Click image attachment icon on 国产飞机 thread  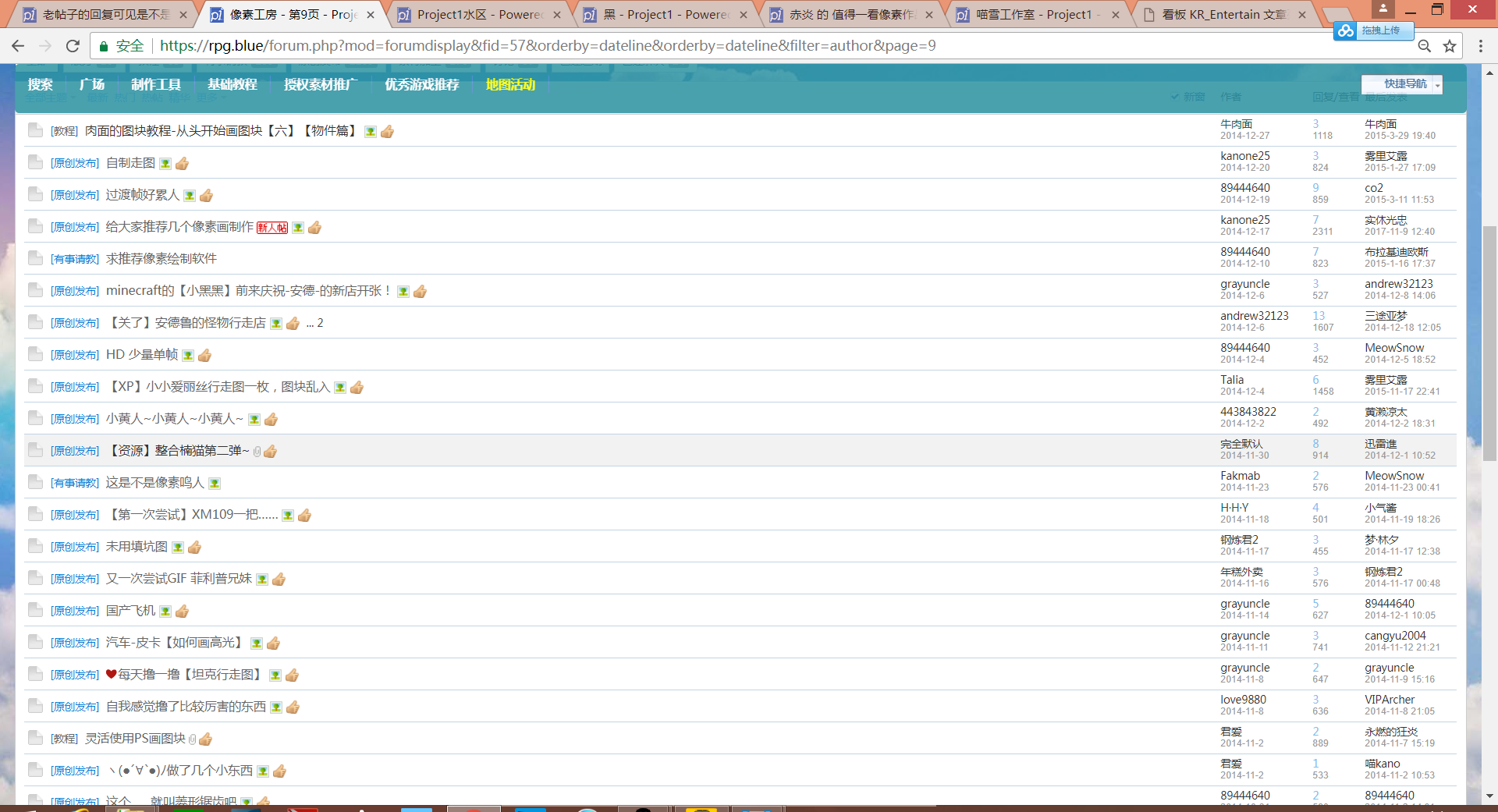point(165,611)
